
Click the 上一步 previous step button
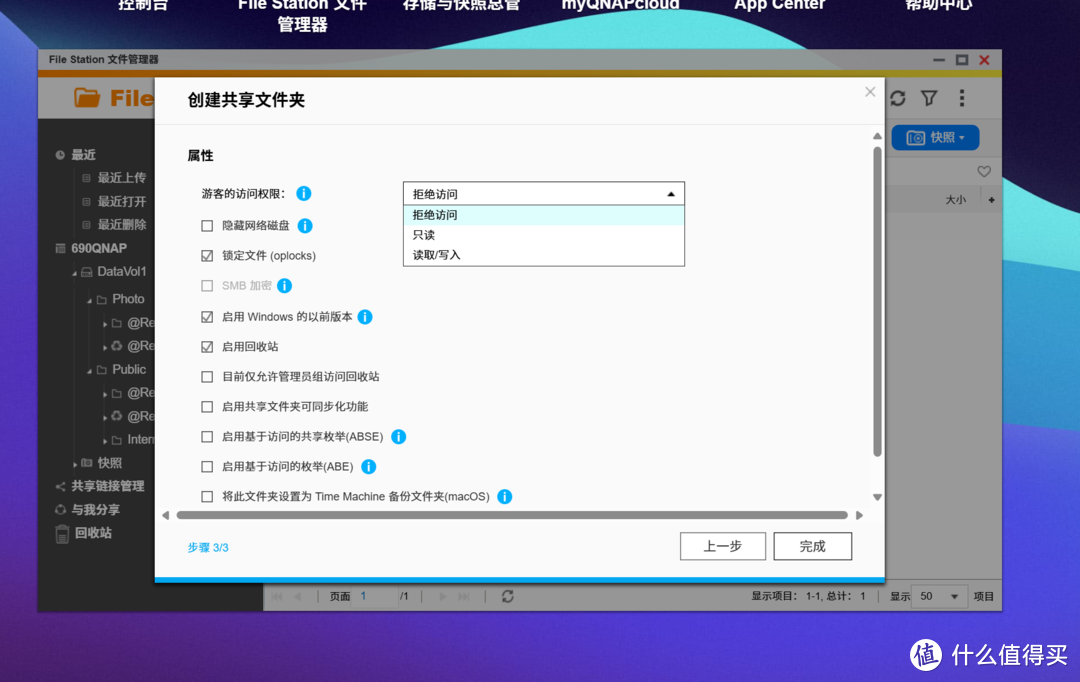click(x=722, y=546)
